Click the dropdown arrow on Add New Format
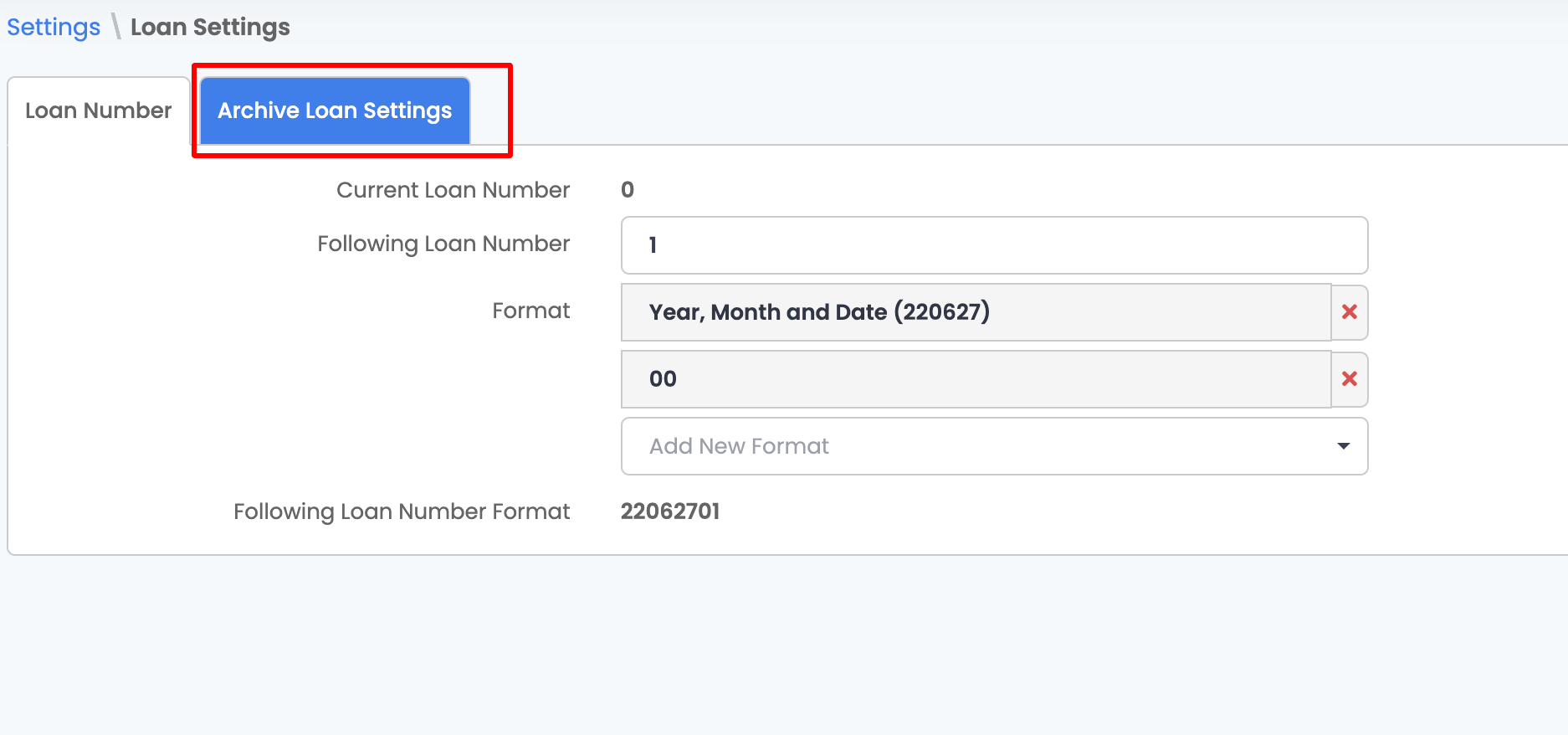The image size is (1568, 735). [x=1343, y=446]
